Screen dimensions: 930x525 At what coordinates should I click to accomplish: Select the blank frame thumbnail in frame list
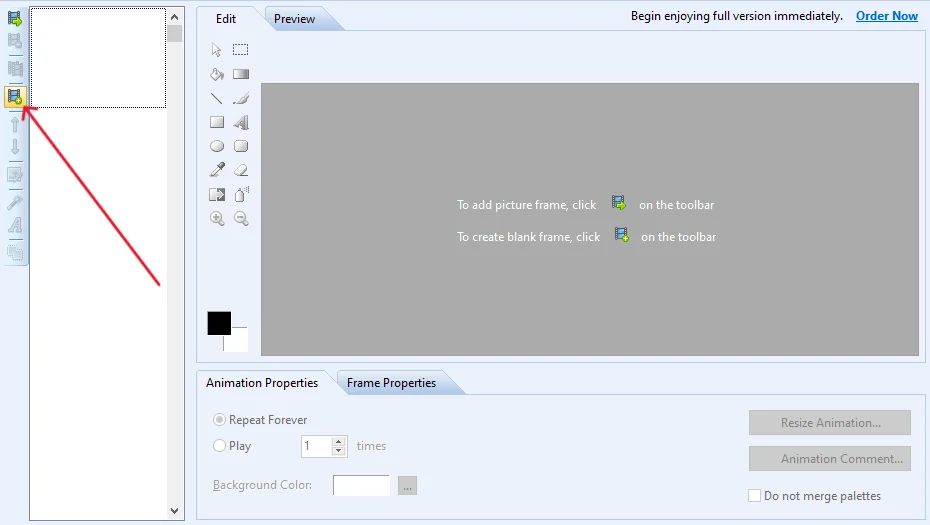98,58
